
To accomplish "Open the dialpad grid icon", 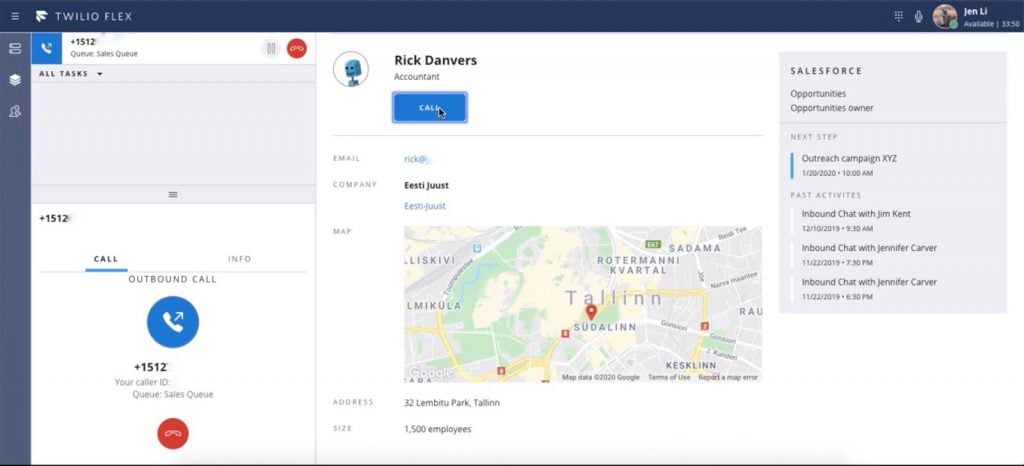I will 898,16.
